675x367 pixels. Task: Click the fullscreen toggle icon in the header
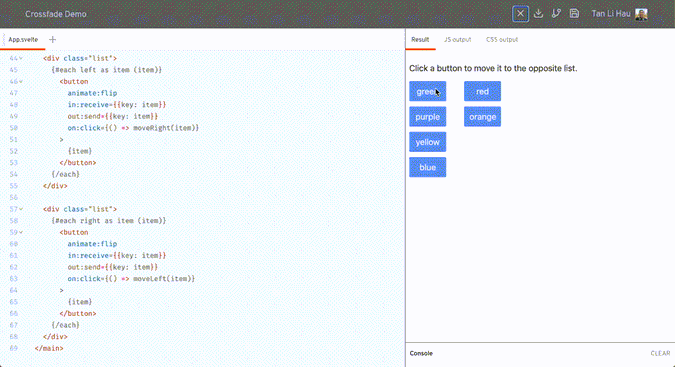coord(520,14)
